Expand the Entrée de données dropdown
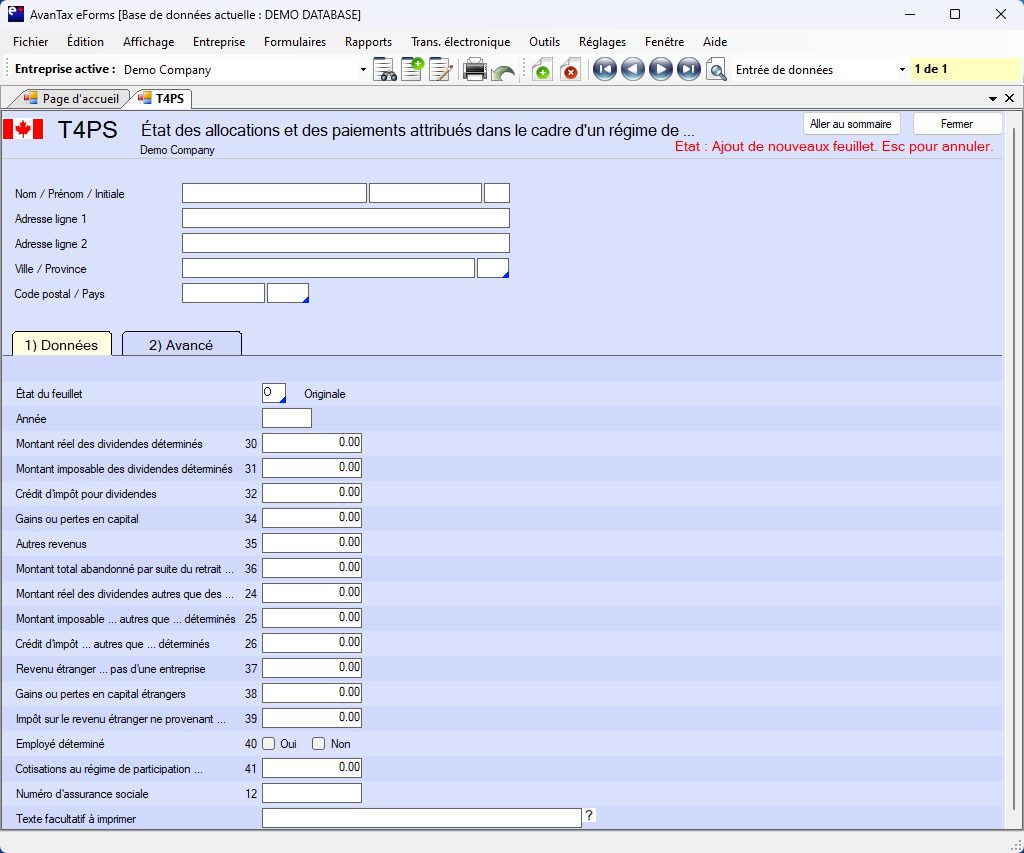1024x853 pixels. pos(902,70)
